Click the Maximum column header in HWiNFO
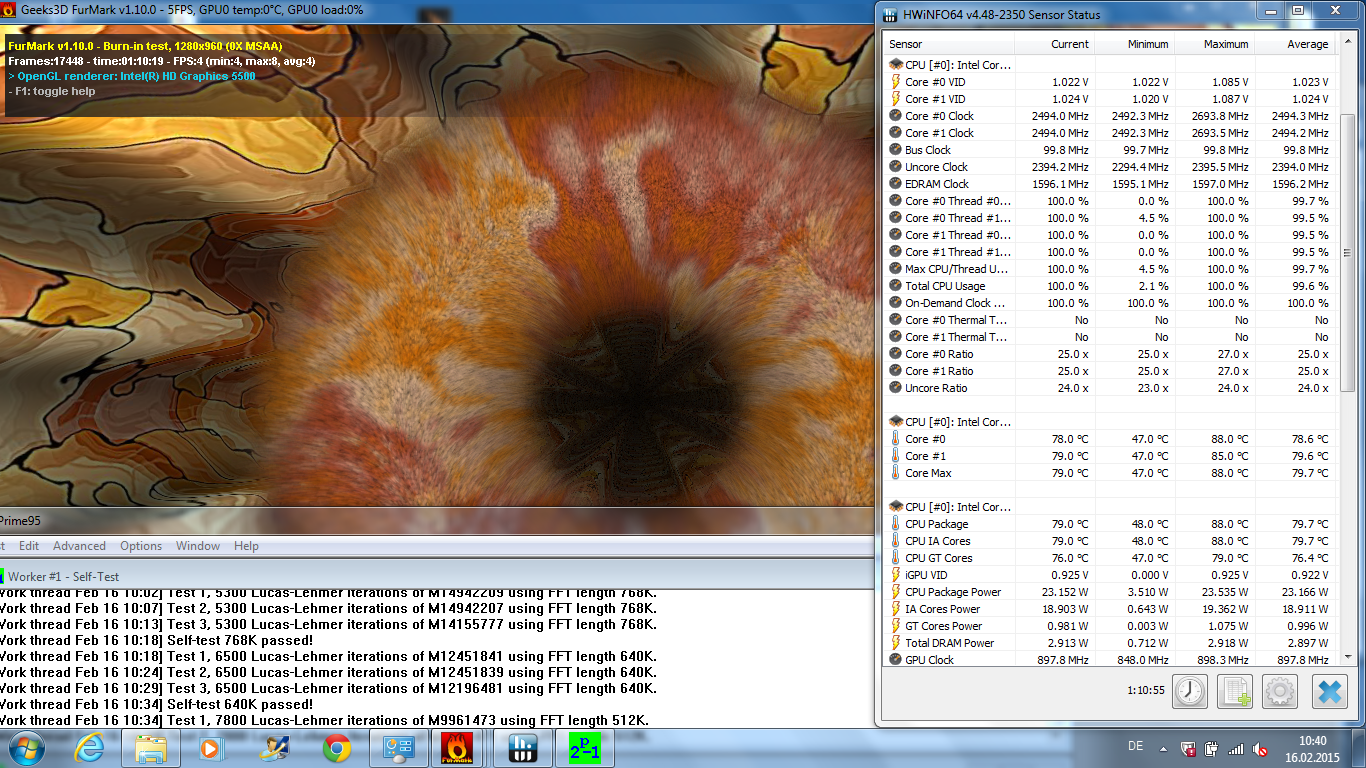 [1225, 44]
